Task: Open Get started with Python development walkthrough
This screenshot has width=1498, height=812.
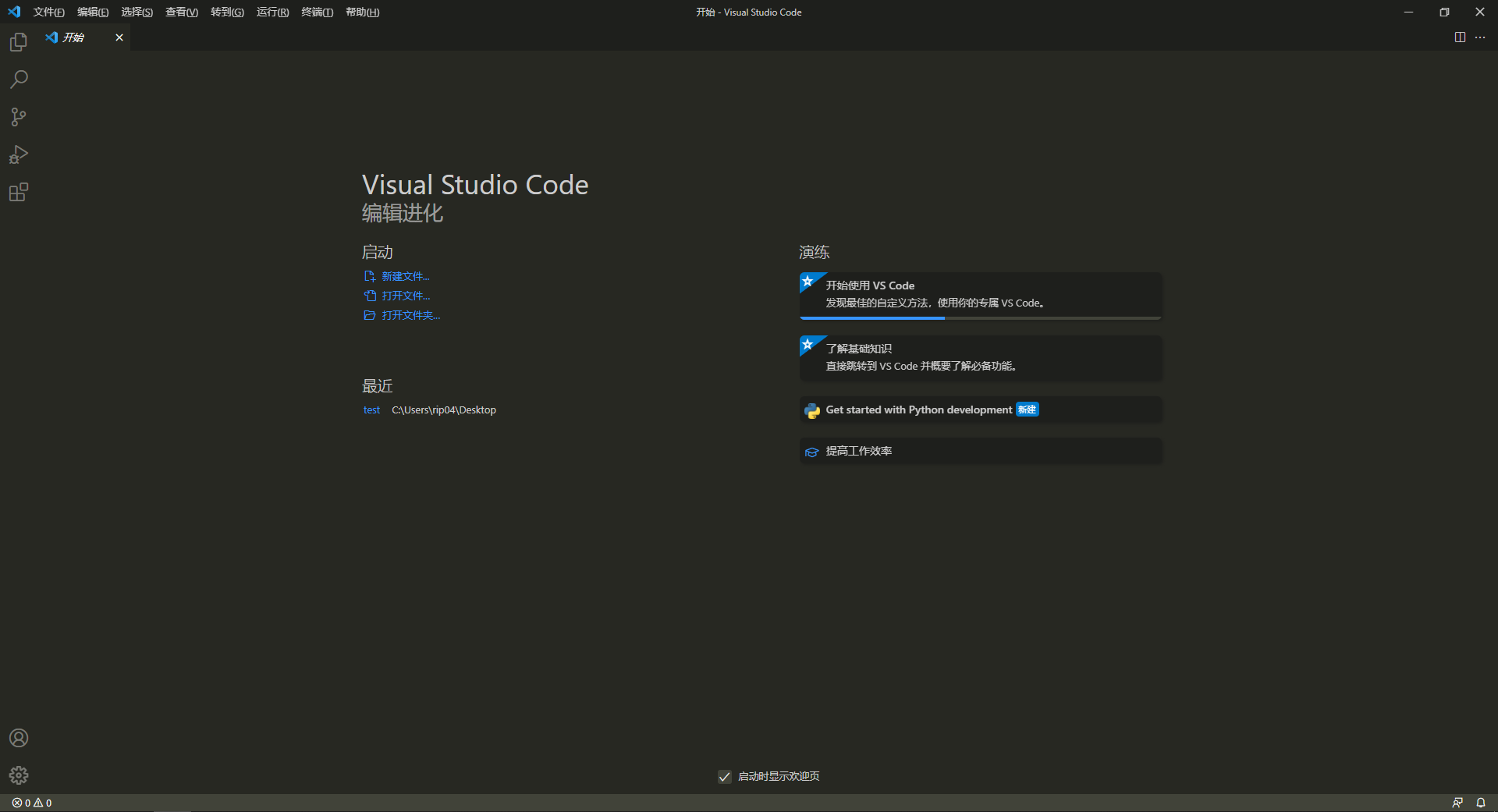Action: tap(981, 410)
